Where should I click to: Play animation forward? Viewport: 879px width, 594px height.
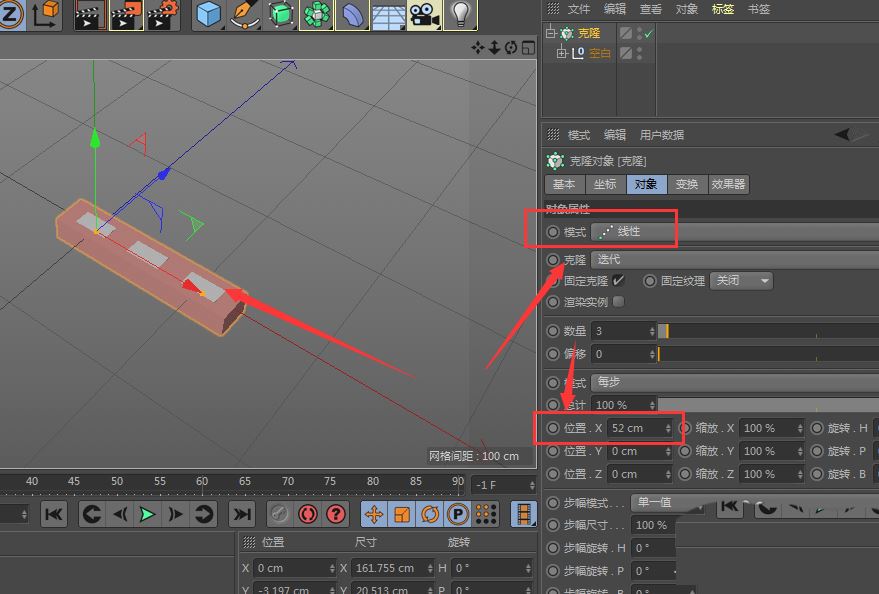[x=147, y=514]
